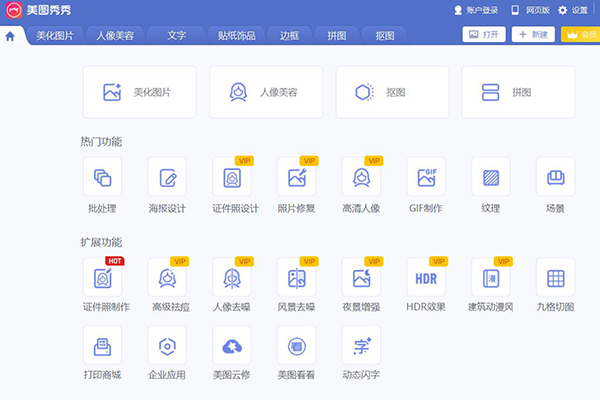Open the GIF制作 maker tool

[x=425, y=178]
